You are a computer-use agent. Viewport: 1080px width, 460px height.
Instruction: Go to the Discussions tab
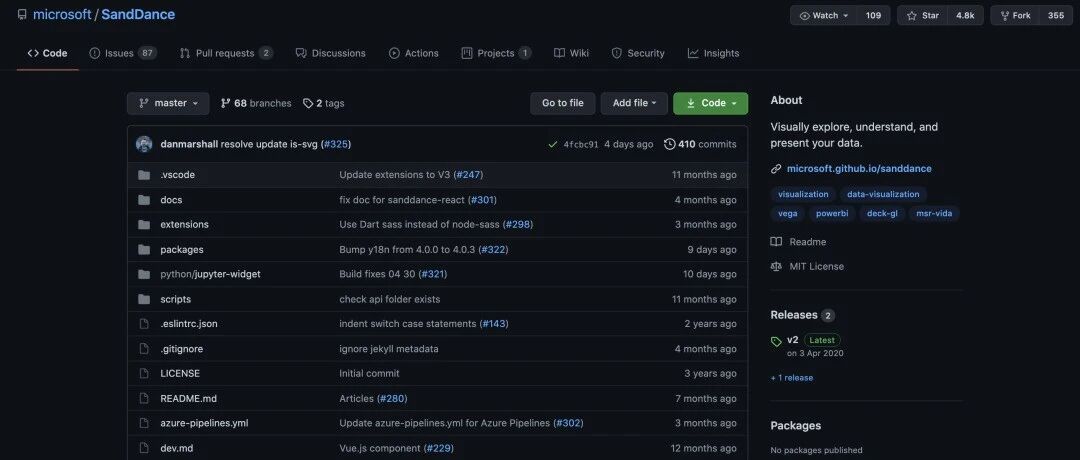[331, 53]
